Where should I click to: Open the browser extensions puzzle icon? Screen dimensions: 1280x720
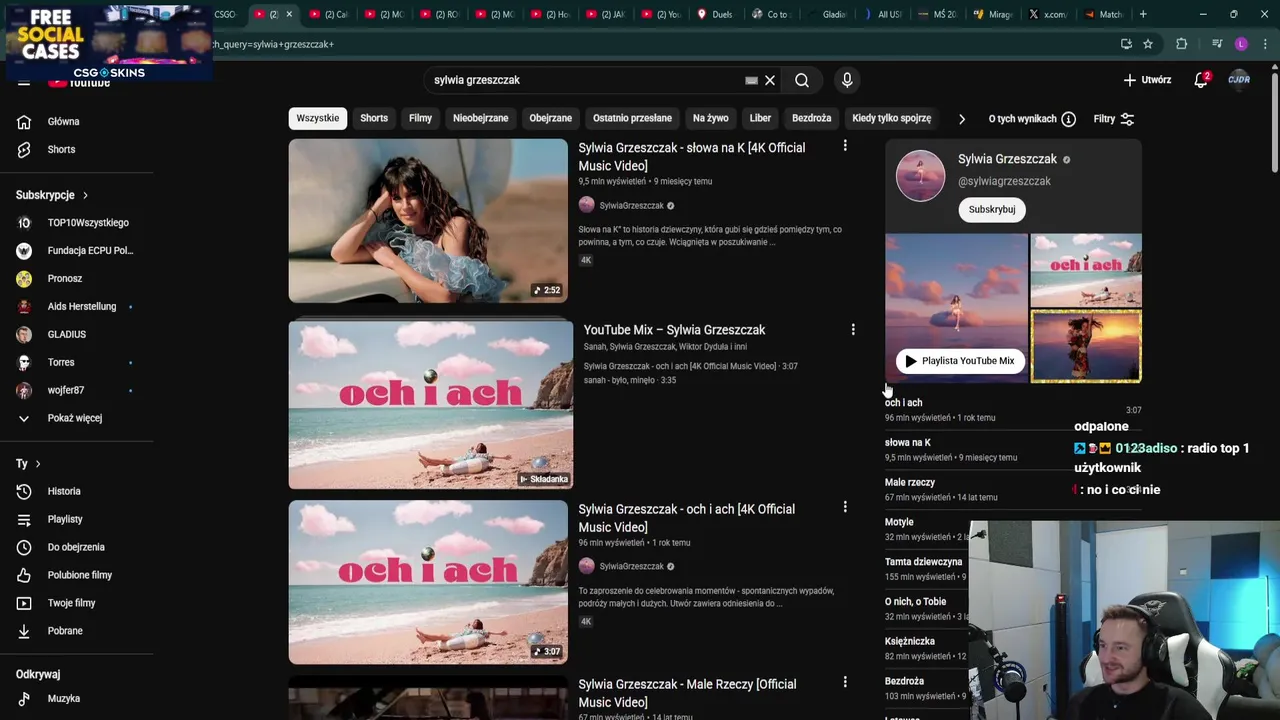click(x=1182, y=44)
